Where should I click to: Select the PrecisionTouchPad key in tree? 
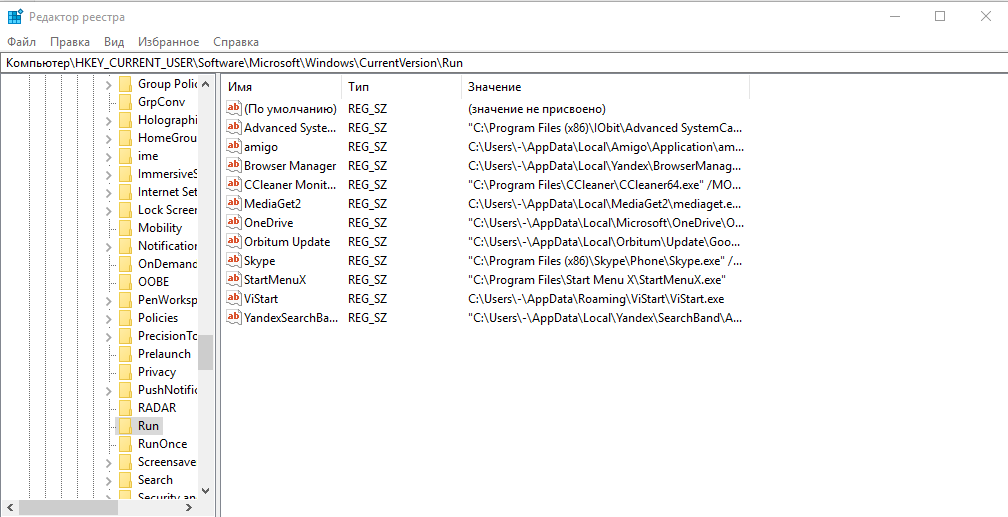tap(166, 336)
